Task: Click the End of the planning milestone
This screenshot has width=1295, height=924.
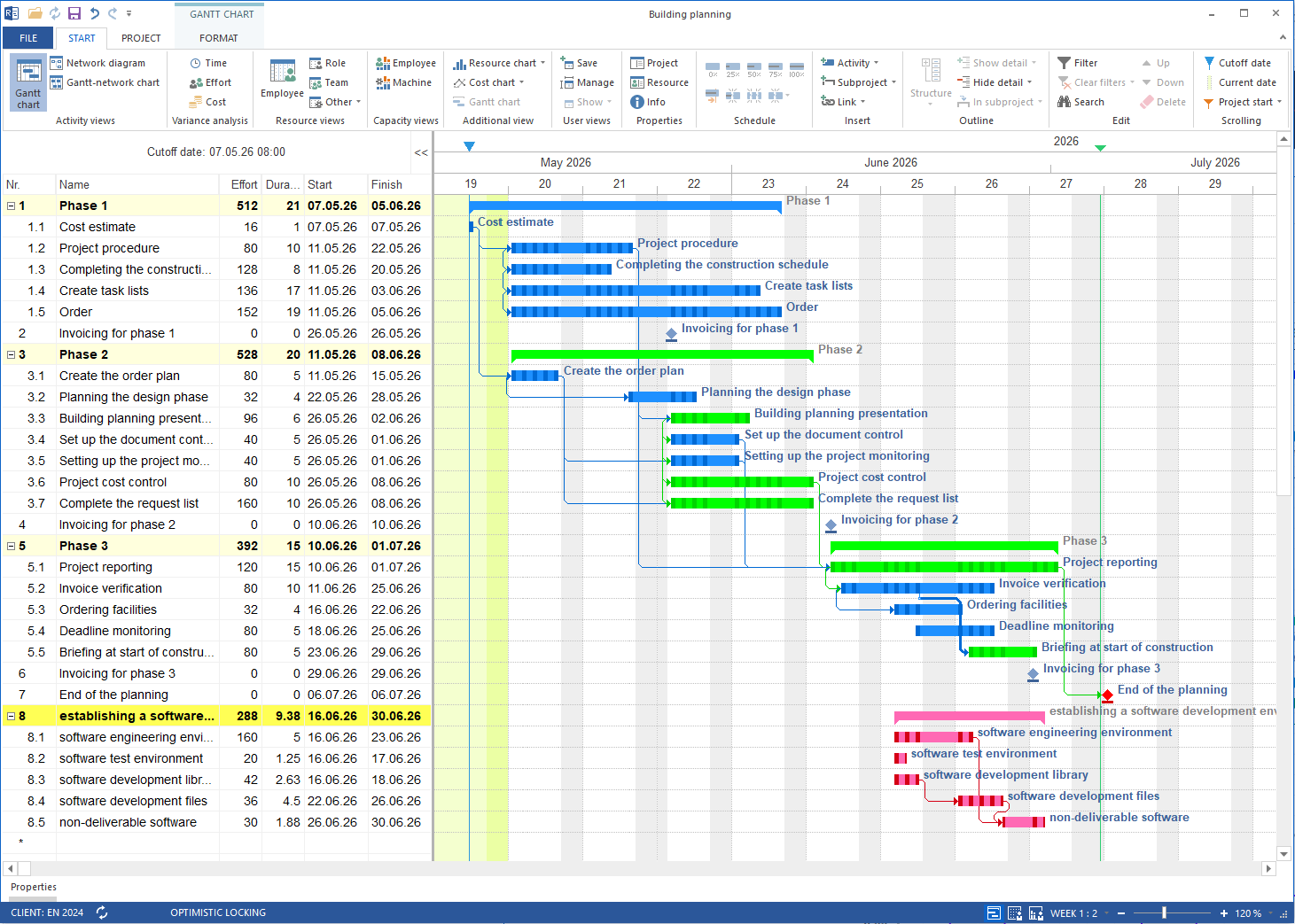Action: (1107, 695)
